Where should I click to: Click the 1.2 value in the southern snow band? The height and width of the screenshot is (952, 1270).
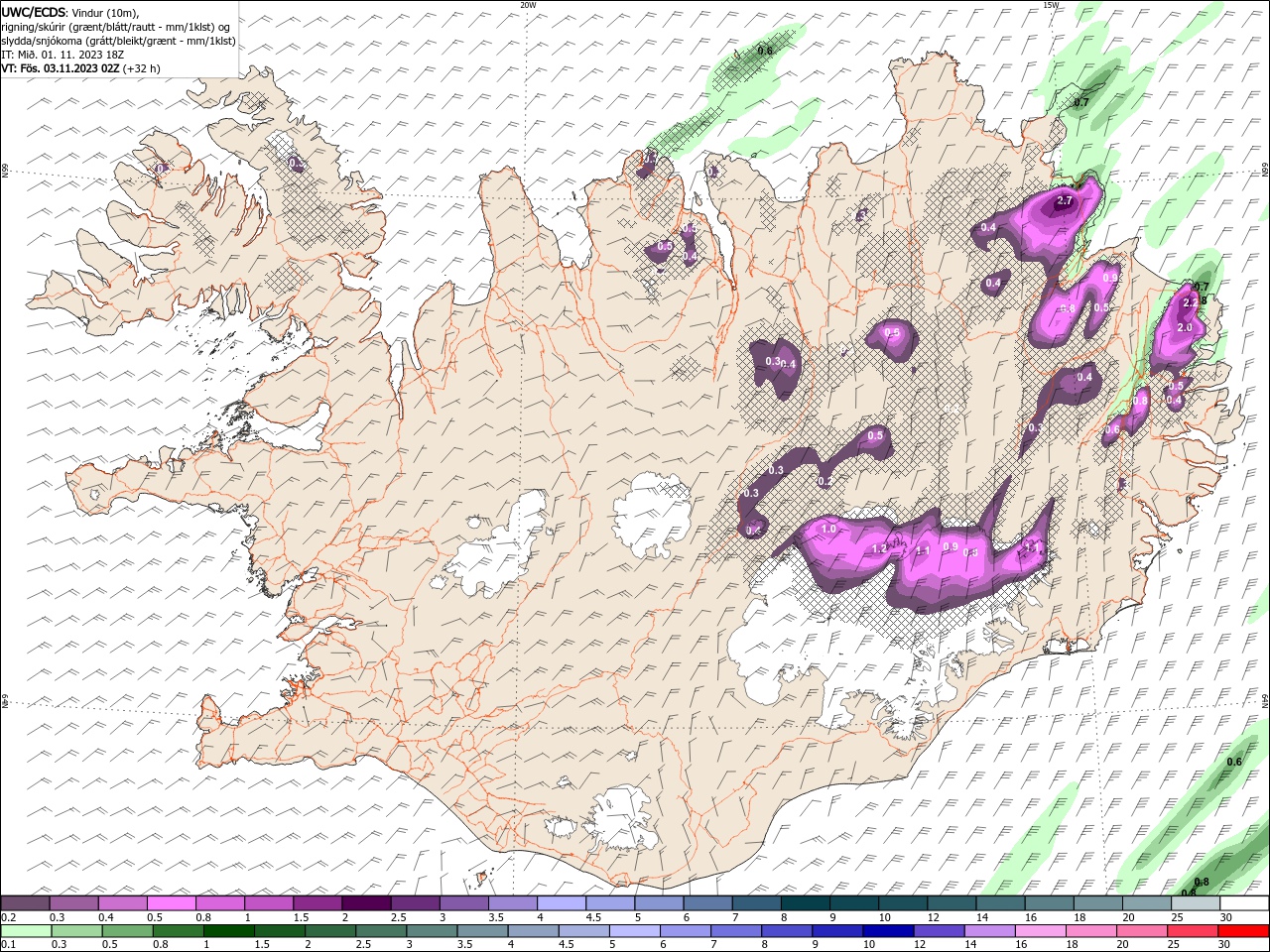879,549
